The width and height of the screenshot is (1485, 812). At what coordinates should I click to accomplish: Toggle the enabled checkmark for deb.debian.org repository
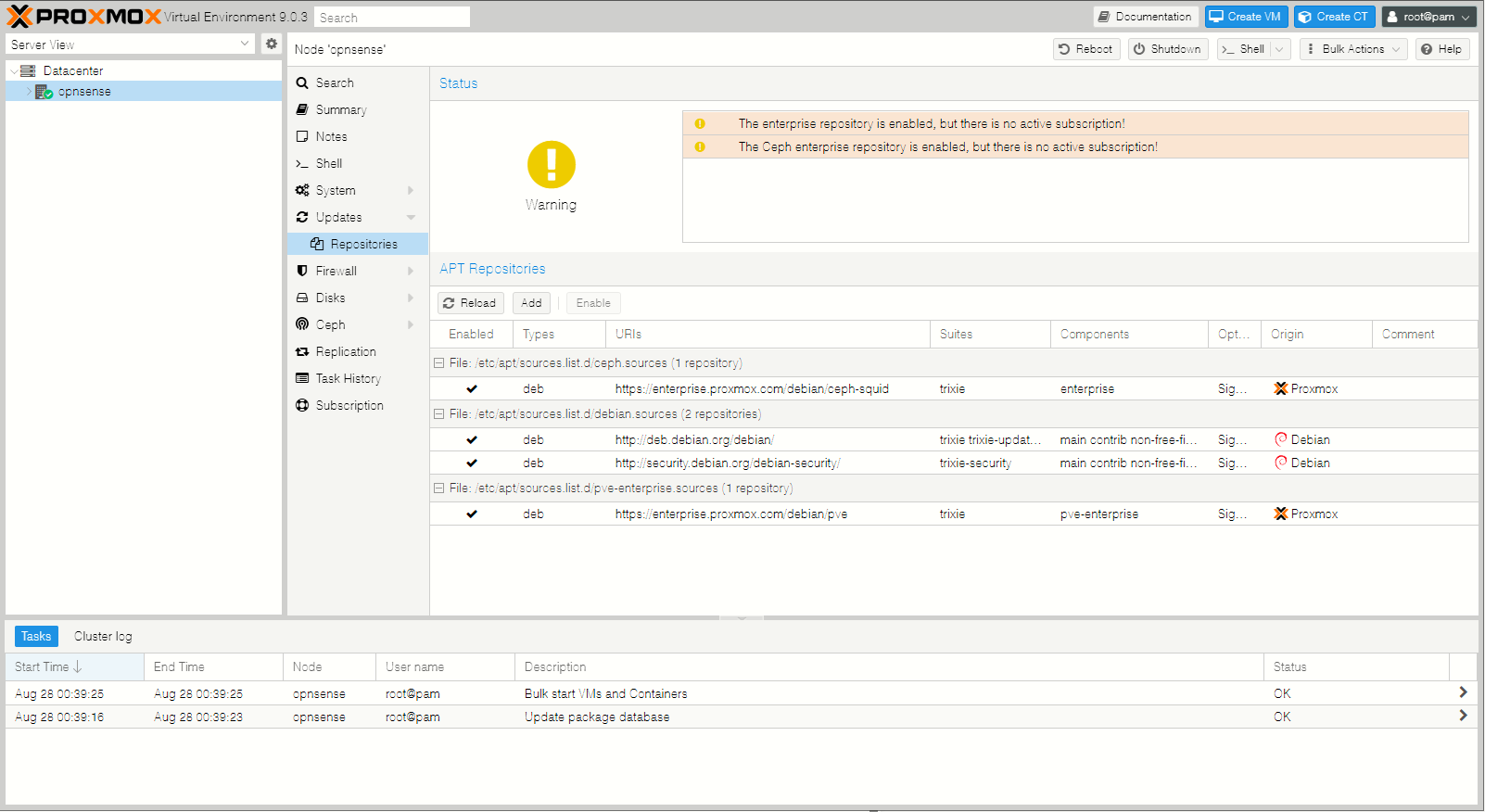(472, 440)
